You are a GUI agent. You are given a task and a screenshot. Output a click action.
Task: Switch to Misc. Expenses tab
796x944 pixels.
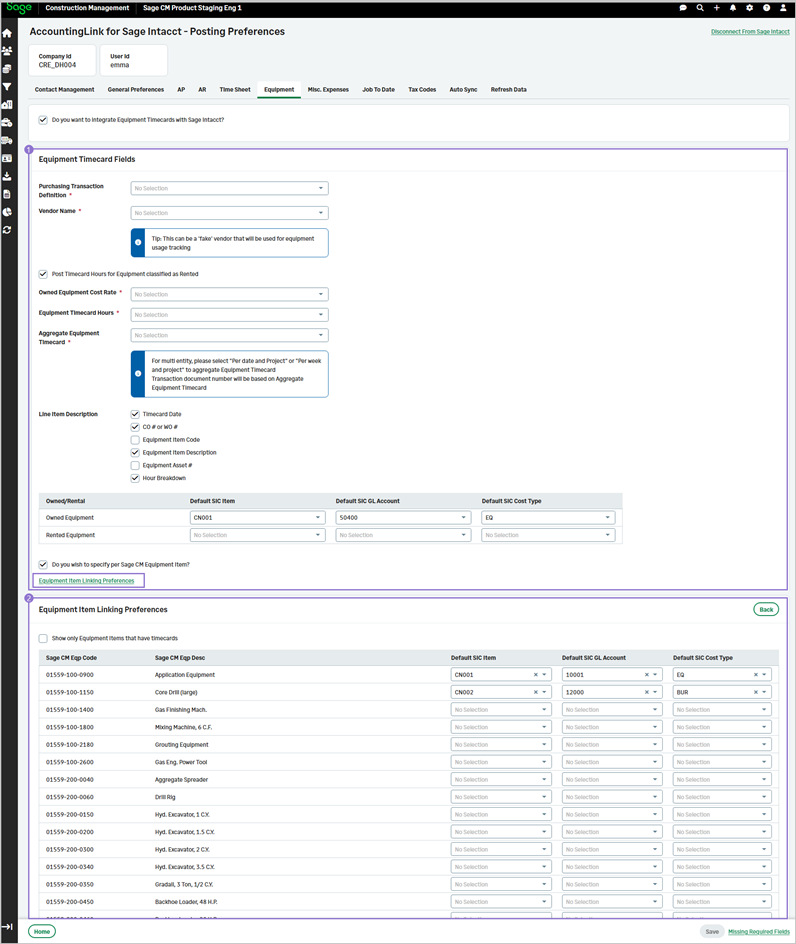pyautogui.click(x=328, y=90)
